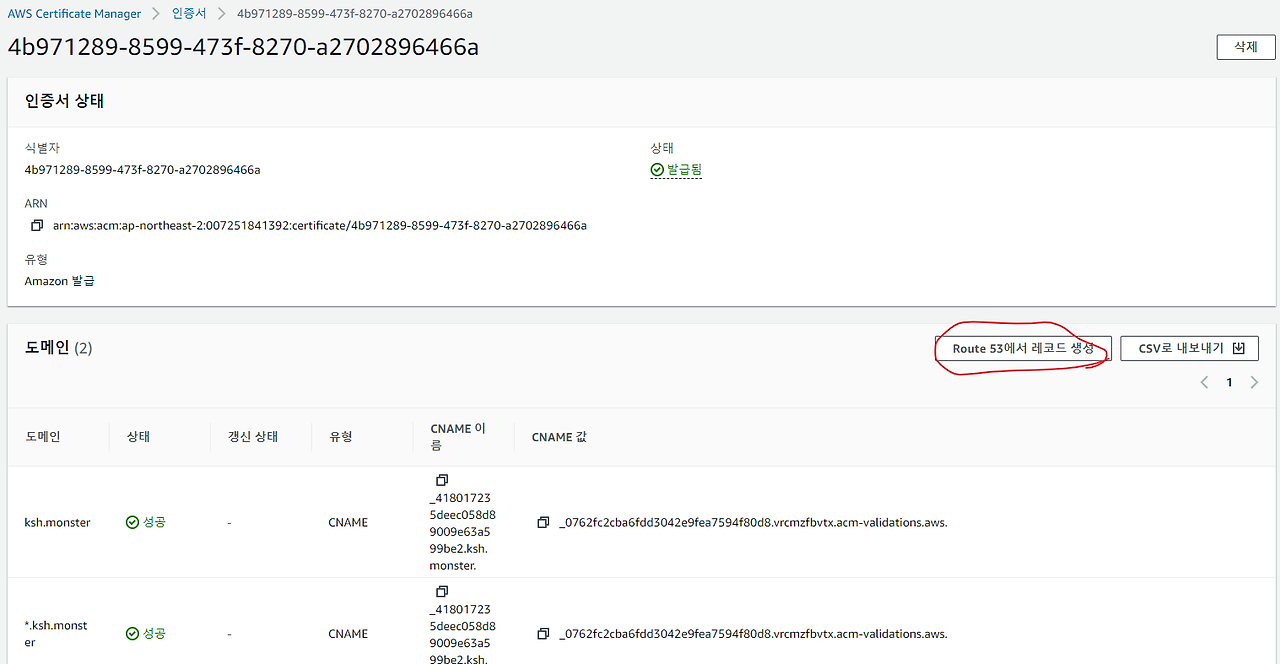Image resolution: width=1280 pixels, height=664 pixels.
Task: Click success icon in ksh.monster row
Action: click(132, 522)
